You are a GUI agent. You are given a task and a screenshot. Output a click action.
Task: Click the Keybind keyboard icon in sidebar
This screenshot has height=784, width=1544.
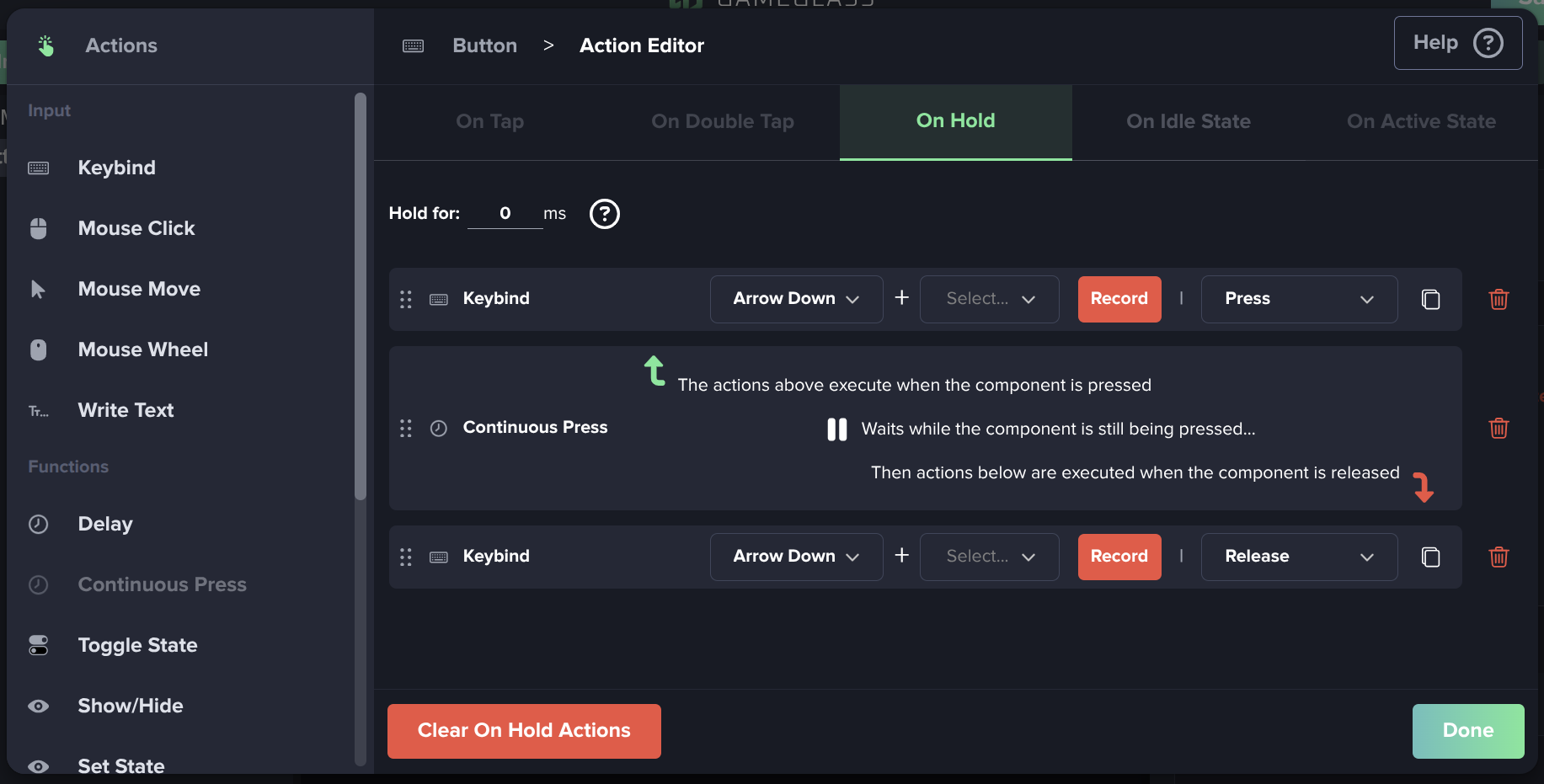tap(38, 168)
